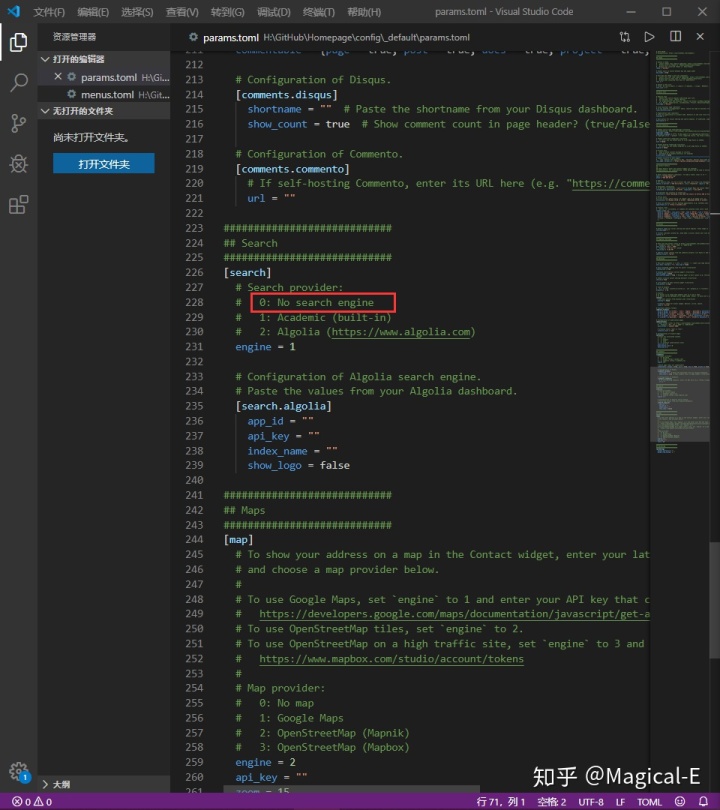Close the params.toml editor tab
The width and height of the screenshot is (720, 810).
click(700, 36)
